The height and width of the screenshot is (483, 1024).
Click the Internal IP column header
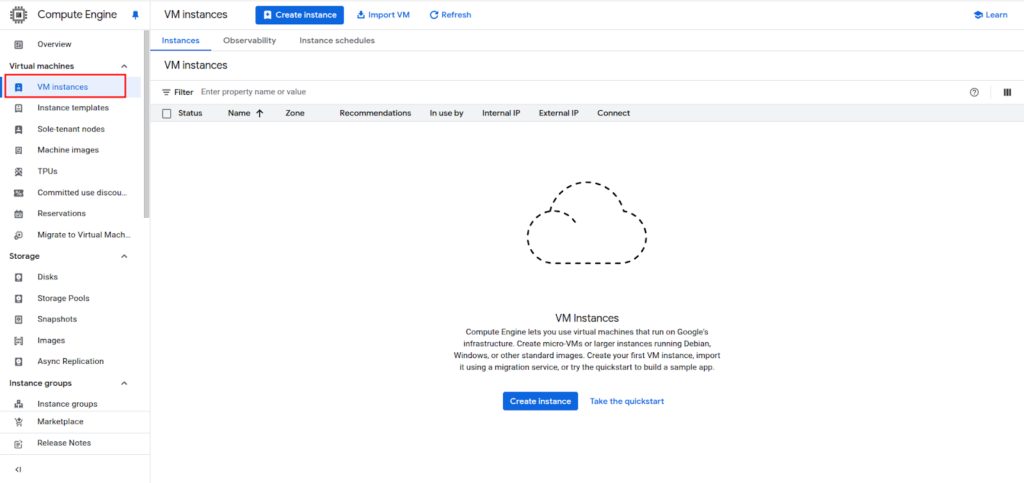tap(501, 113)
